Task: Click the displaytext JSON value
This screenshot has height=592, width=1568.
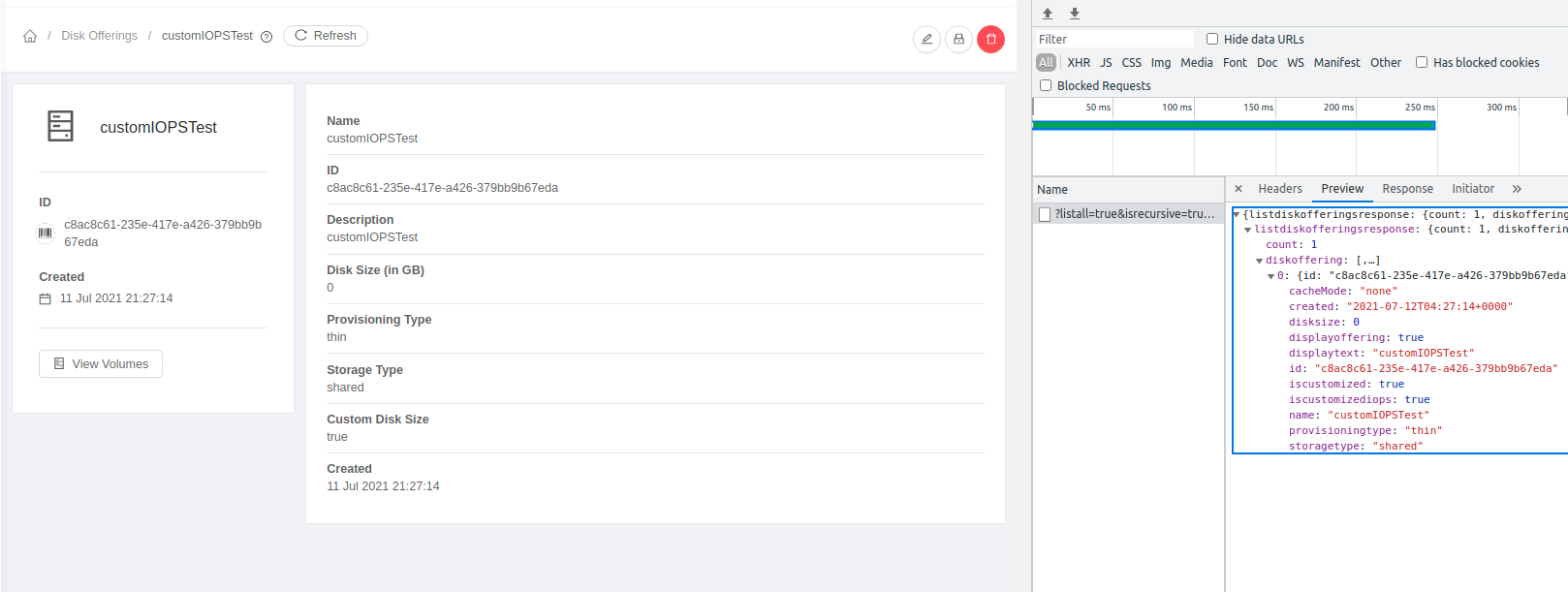Action: (x=1424, y=354)
